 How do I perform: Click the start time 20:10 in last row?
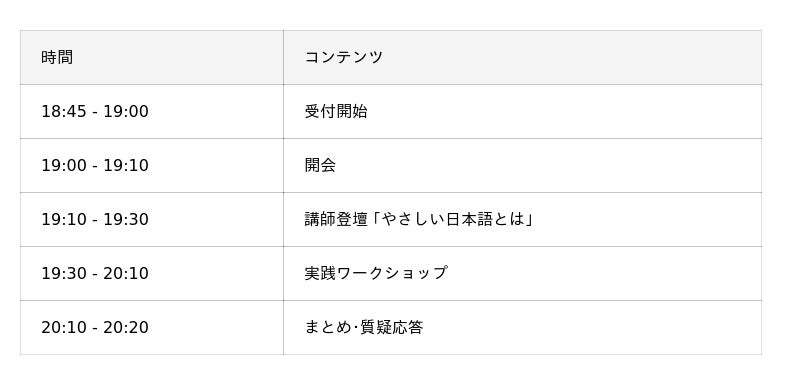click(x=64, y=328)
